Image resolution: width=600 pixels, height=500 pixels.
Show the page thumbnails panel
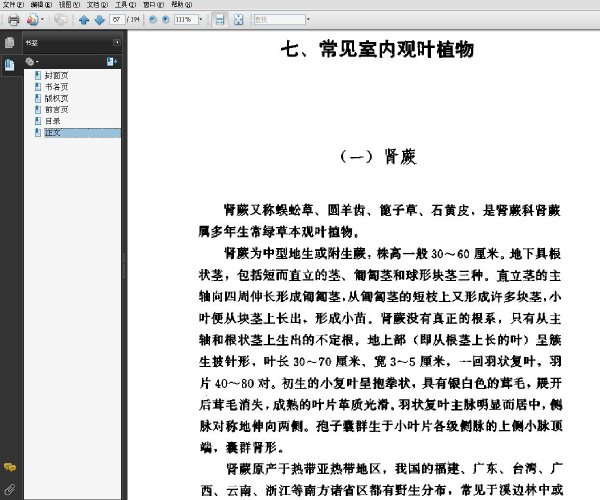(10, 42)
